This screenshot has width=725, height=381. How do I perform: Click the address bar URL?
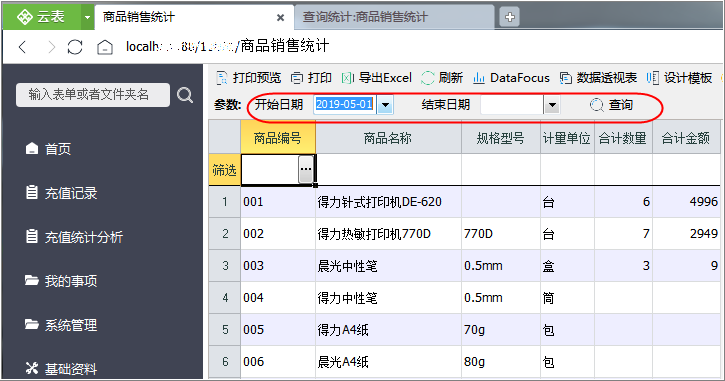(227, 46)
